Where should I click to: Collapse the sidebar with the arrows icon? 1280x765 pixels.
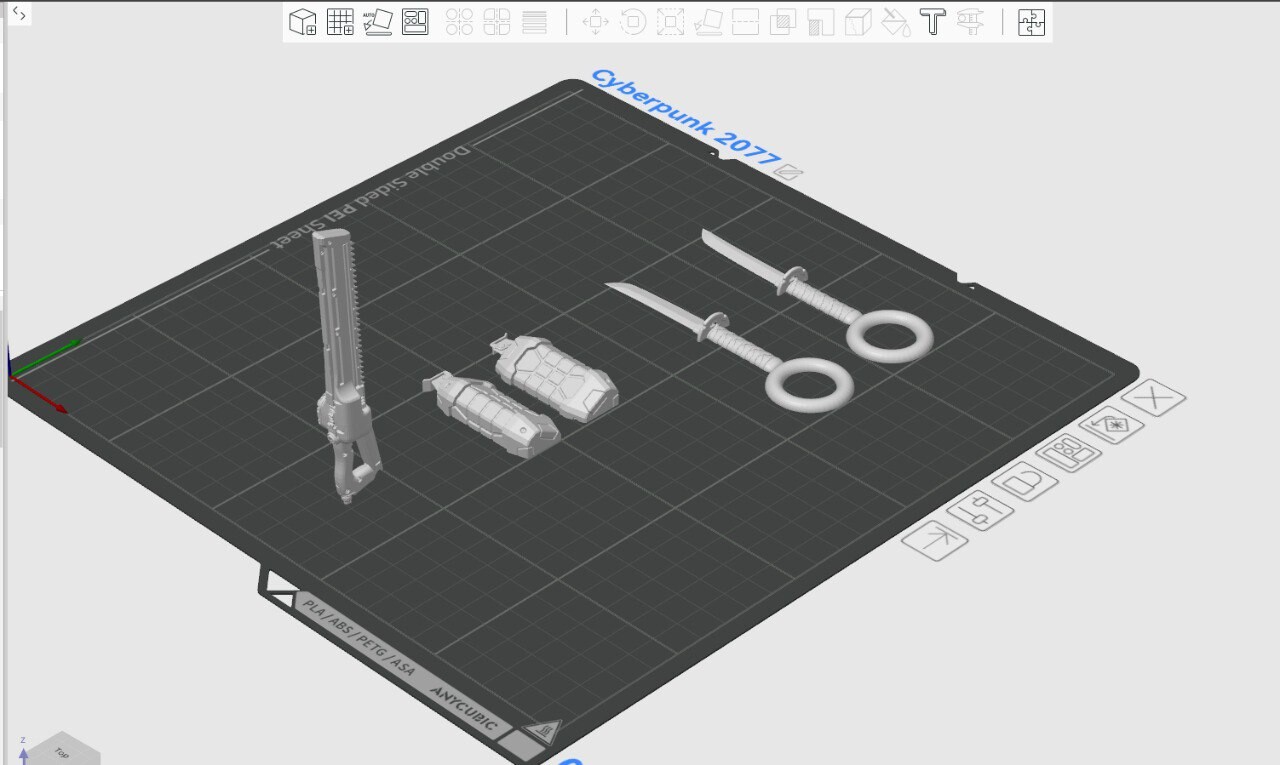[19, 14]
